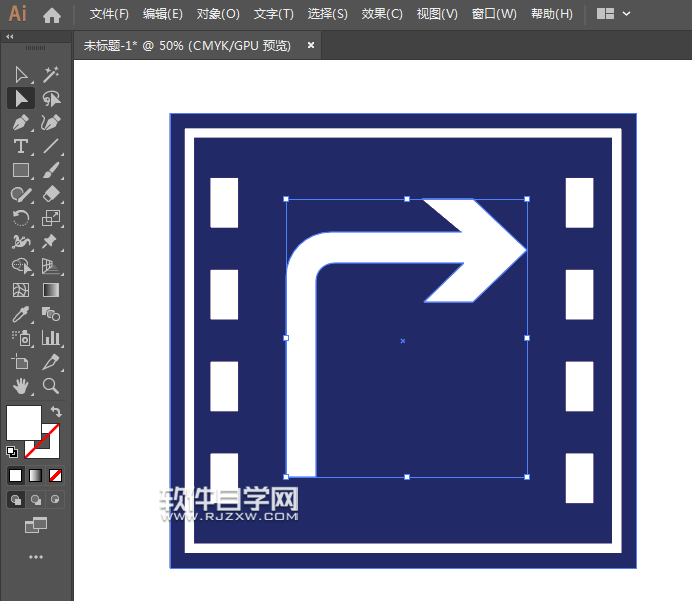The width and height of the screenshot is (692, 601).
Task: Select the Hand tool
Action: tap(21, 386)
